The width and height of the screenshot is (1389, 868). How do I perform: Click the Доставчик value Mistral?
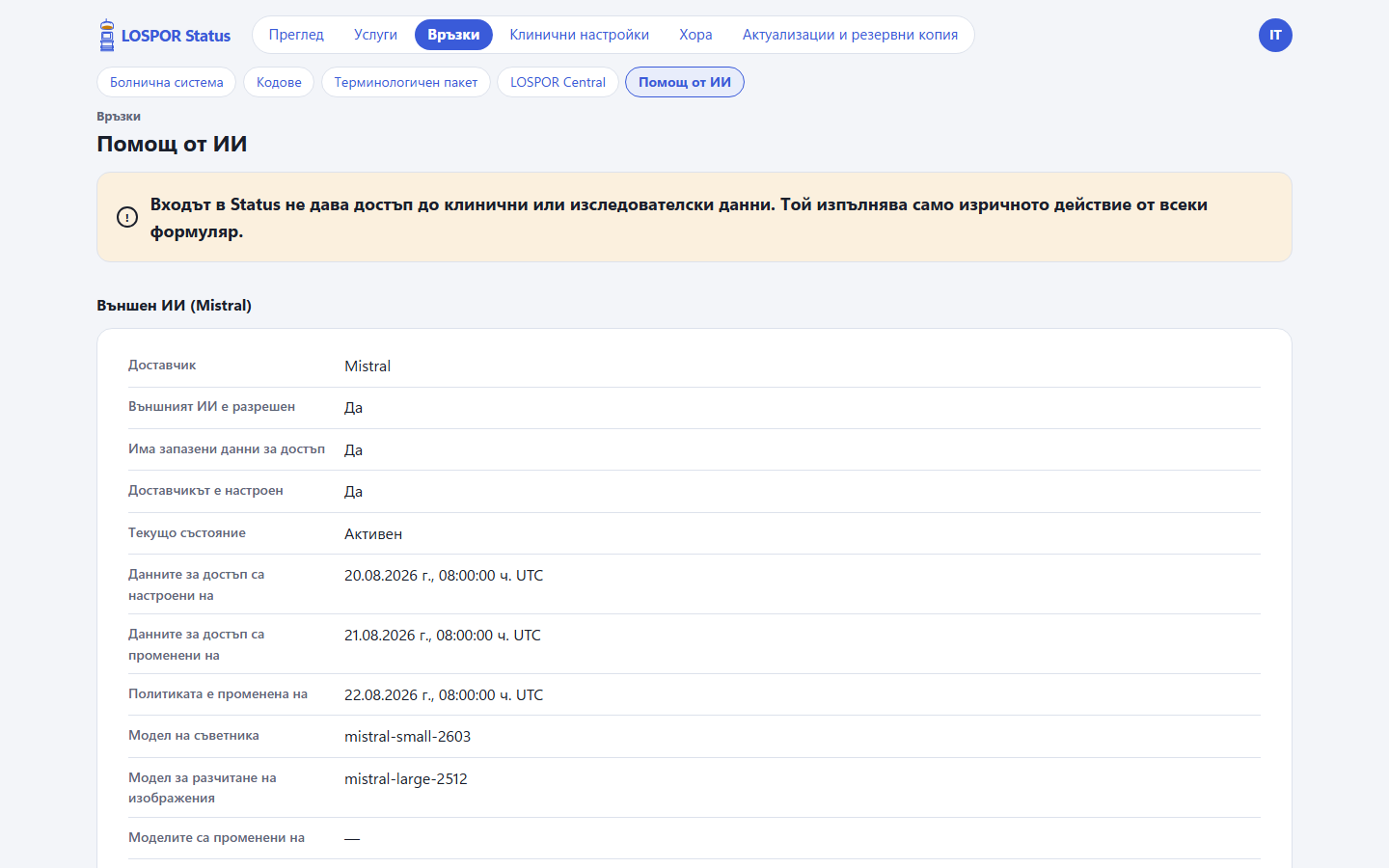coord(368,366)
